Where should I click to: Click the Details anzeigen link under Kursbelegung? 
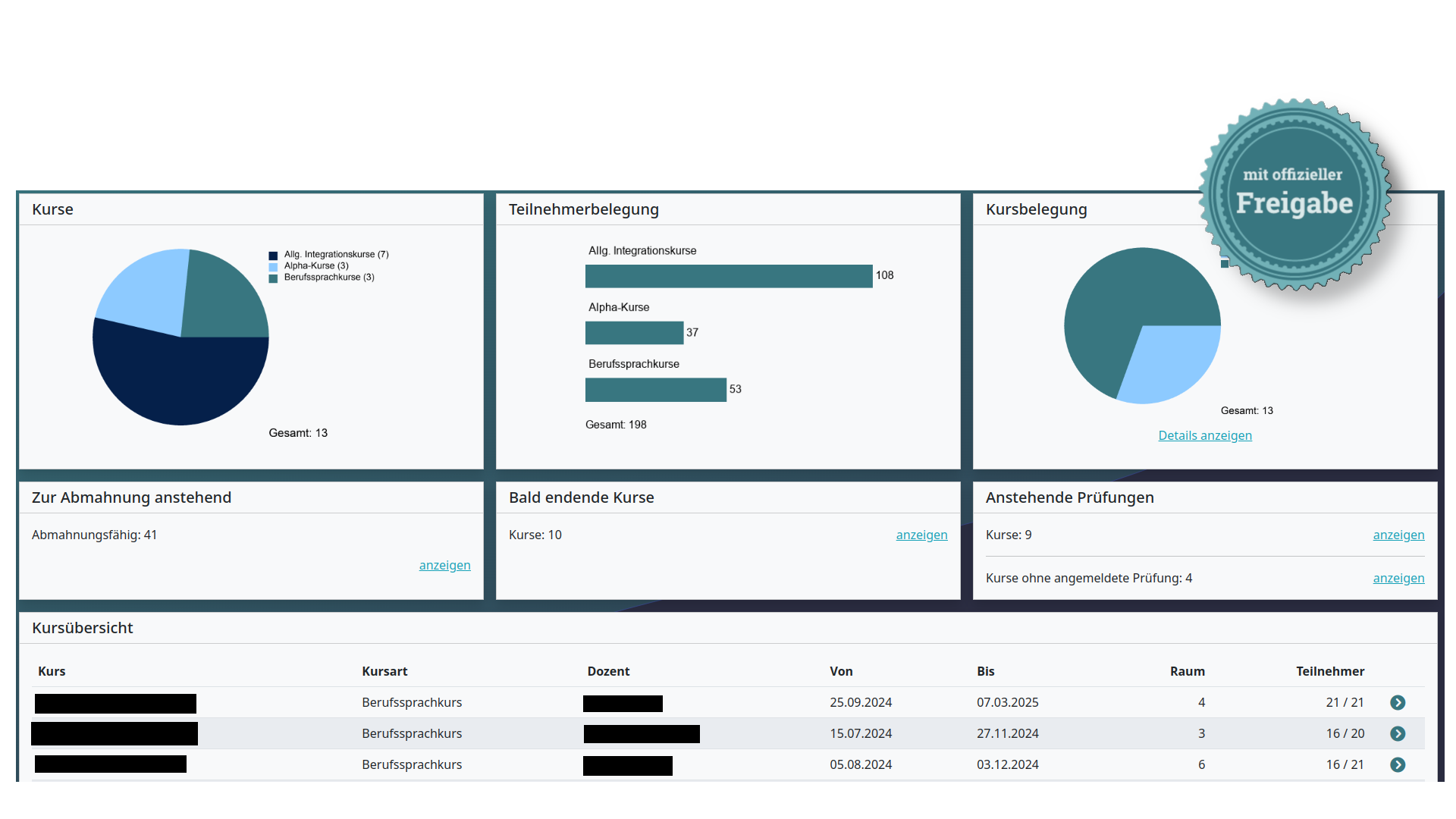pyautogui.click(x=1205, y=435)
